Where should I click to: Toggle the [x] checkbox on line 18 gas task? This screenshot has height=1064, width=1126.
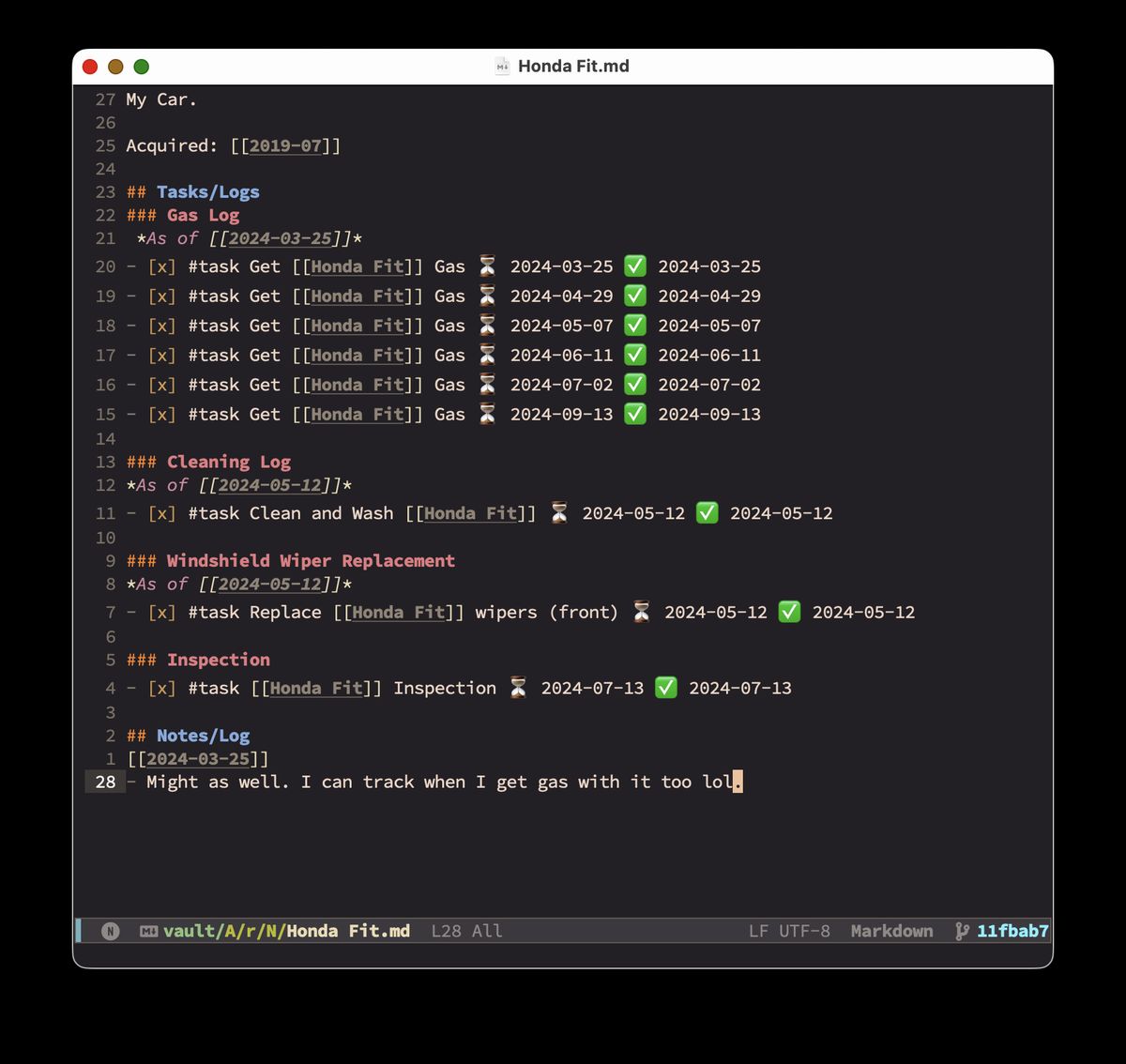click(x=162, y=326)
